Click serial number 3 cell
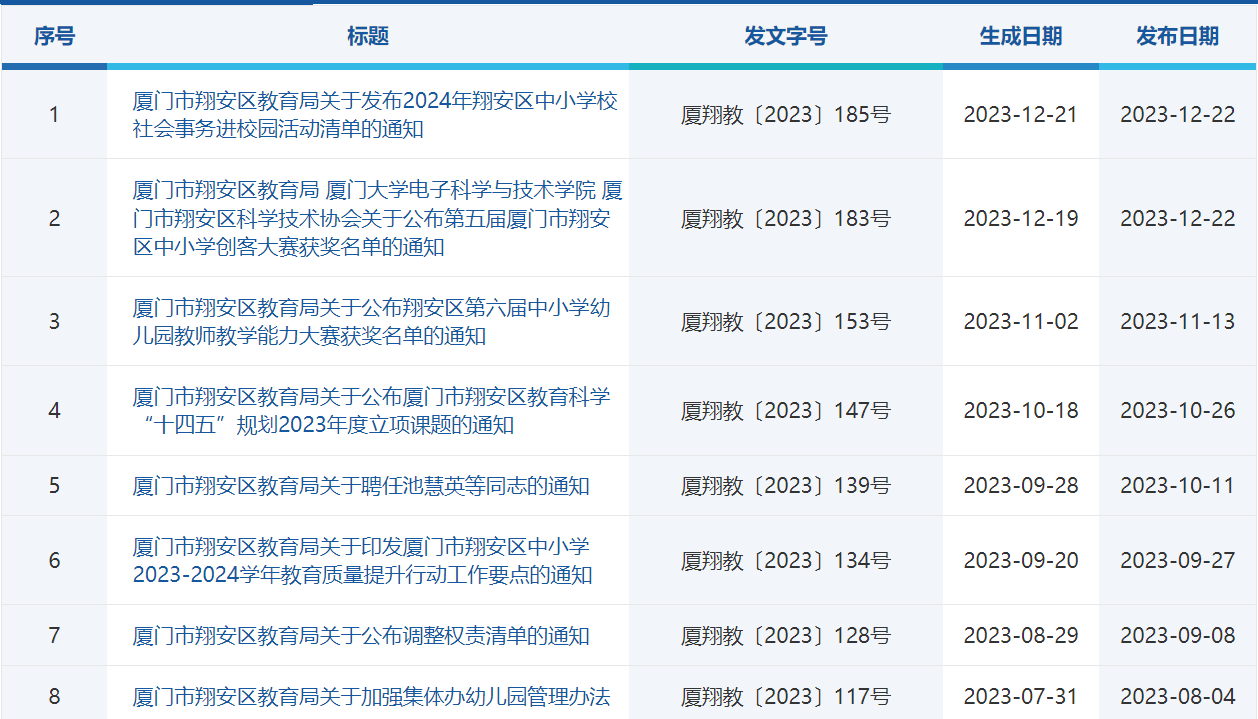This screenshot has width=1258, height=719. click(54, 322)
